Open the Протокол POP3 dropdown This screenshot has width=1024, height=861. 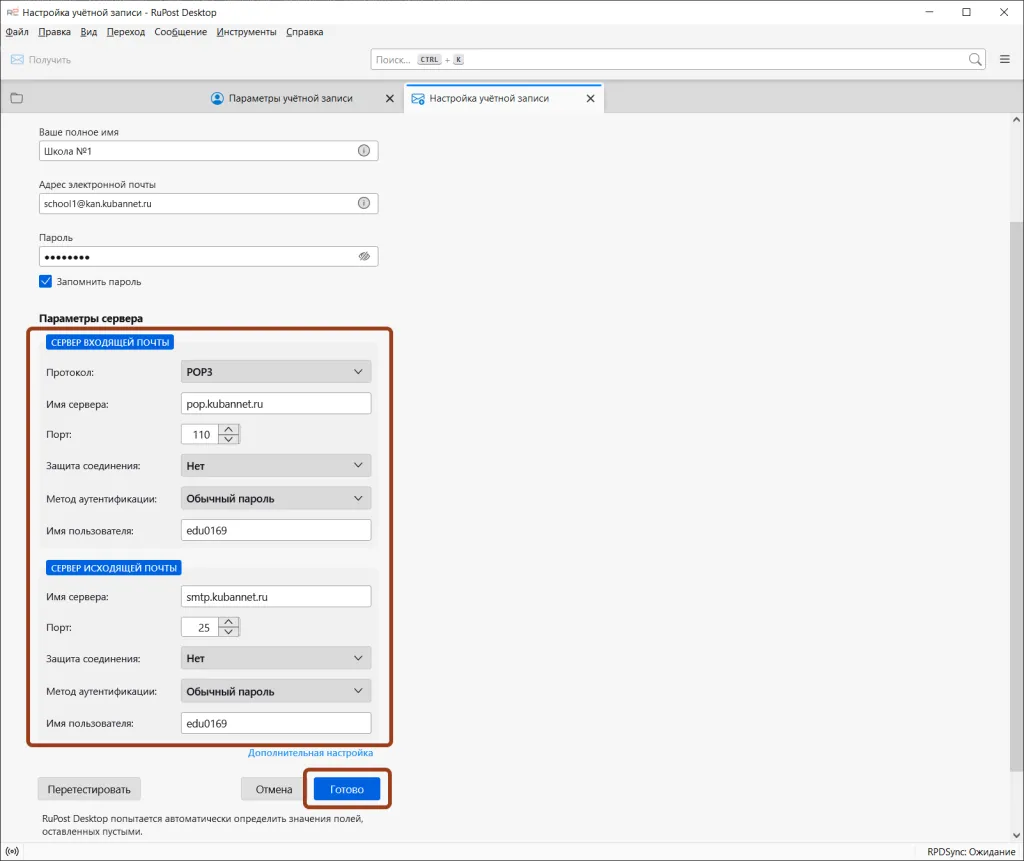[x=276, y=372]
